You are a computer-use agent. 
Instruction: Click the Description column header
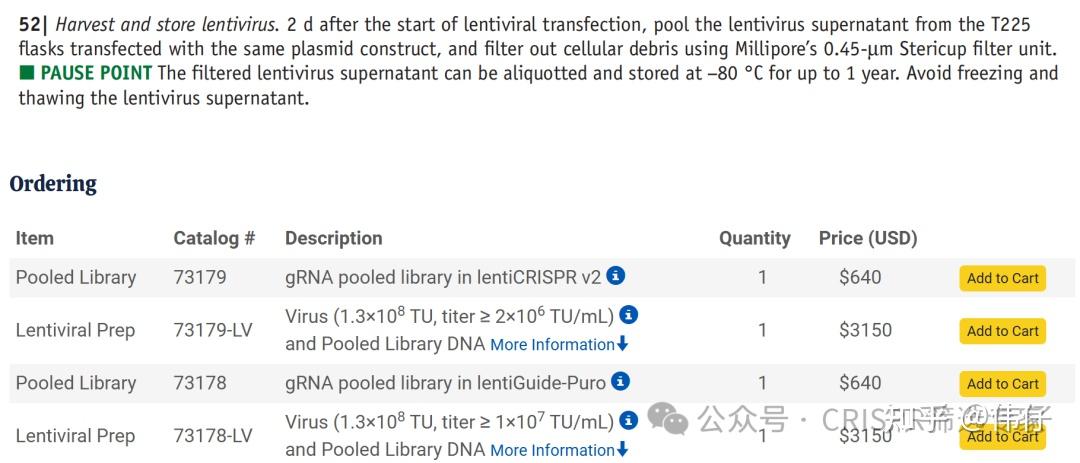tap(333, 238)
